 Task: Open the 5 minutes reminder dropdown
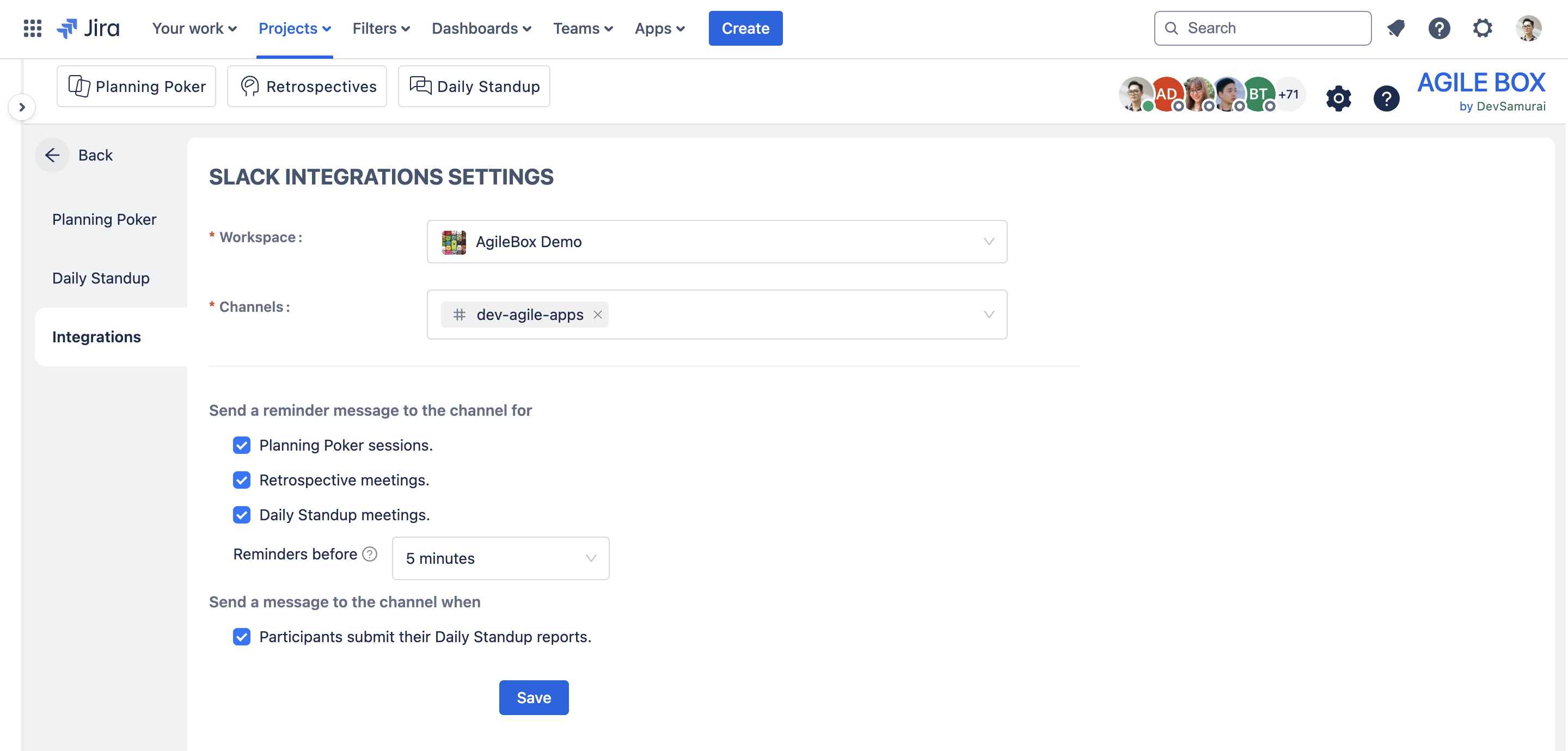point(500,558)
